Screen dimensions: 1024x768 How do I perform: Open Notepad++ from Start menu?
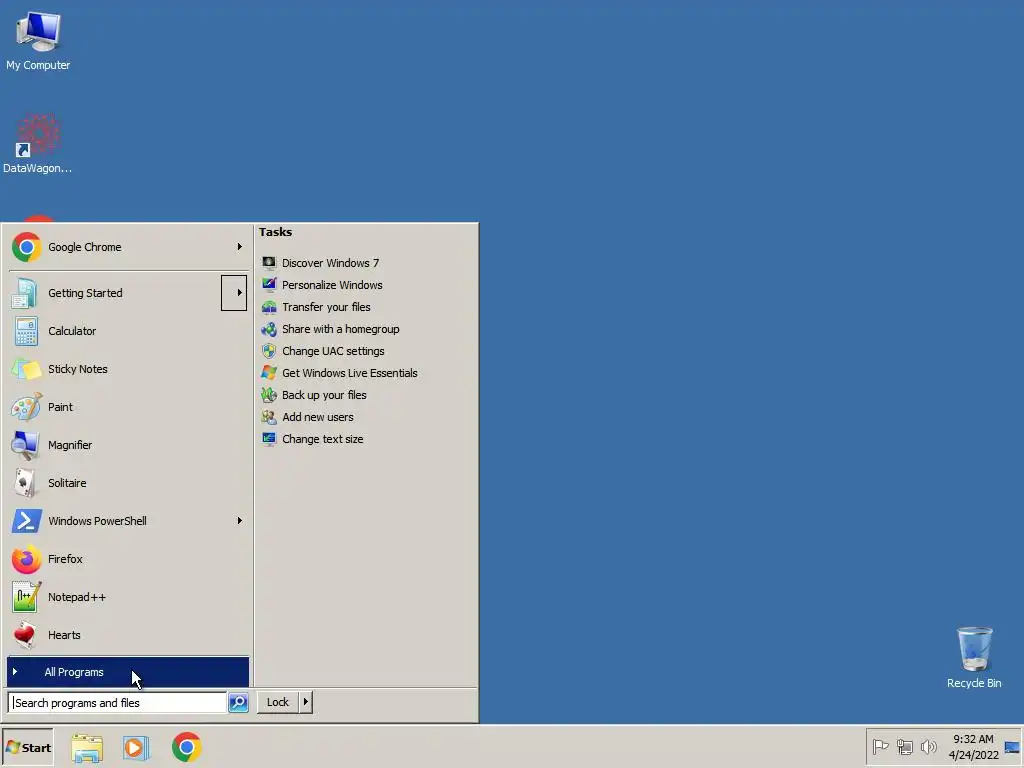pyautogui.click(x=127, y=597)
